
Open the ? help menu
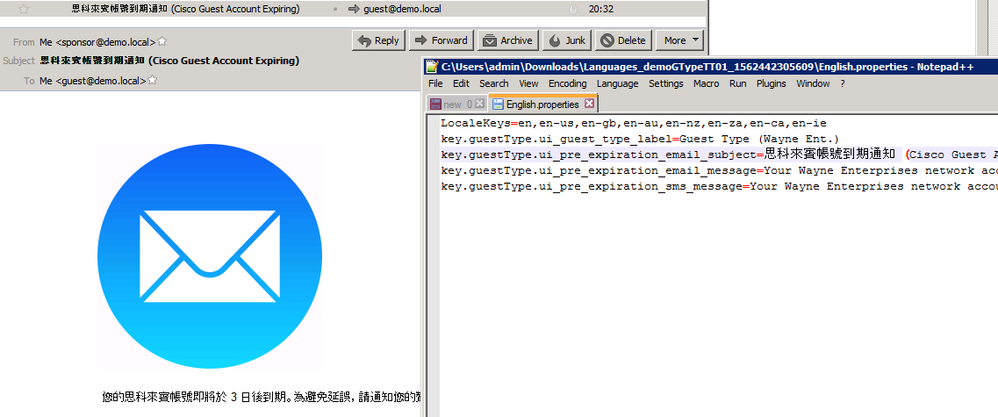843,83
